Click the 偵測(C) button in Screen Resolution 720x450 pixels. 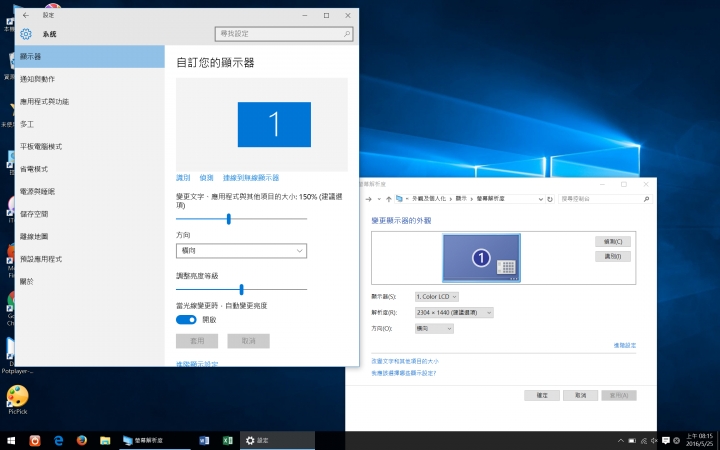(x=613, y=242)
